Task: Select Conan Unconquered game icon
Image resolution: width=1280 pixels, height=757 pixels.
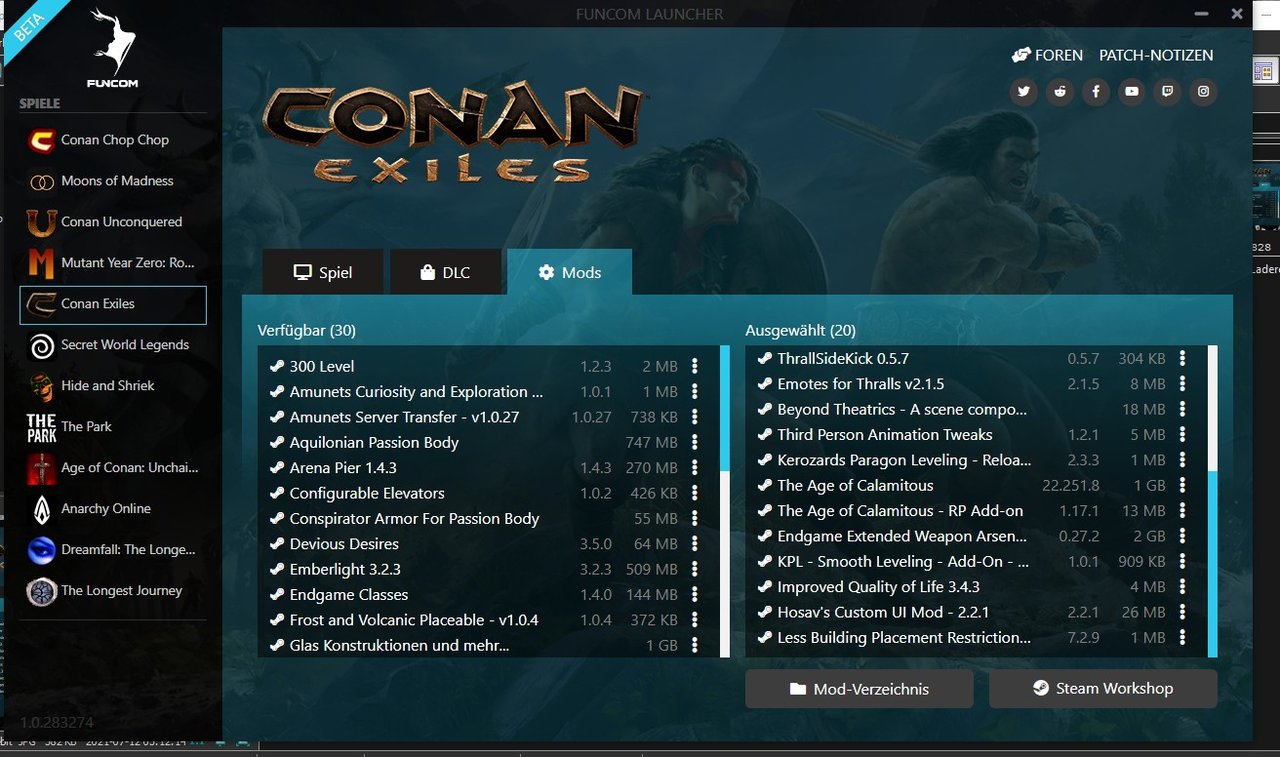Action: tap(42, 222)
